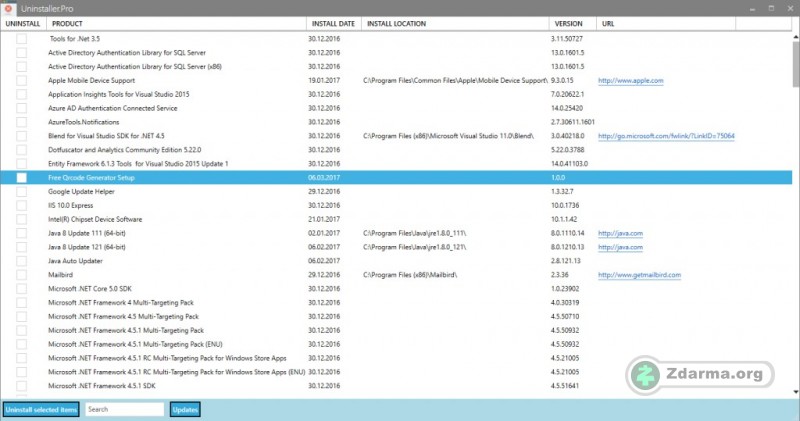
Task: Maximize the Uninstaller.Pro window
Action: point(771,9)
